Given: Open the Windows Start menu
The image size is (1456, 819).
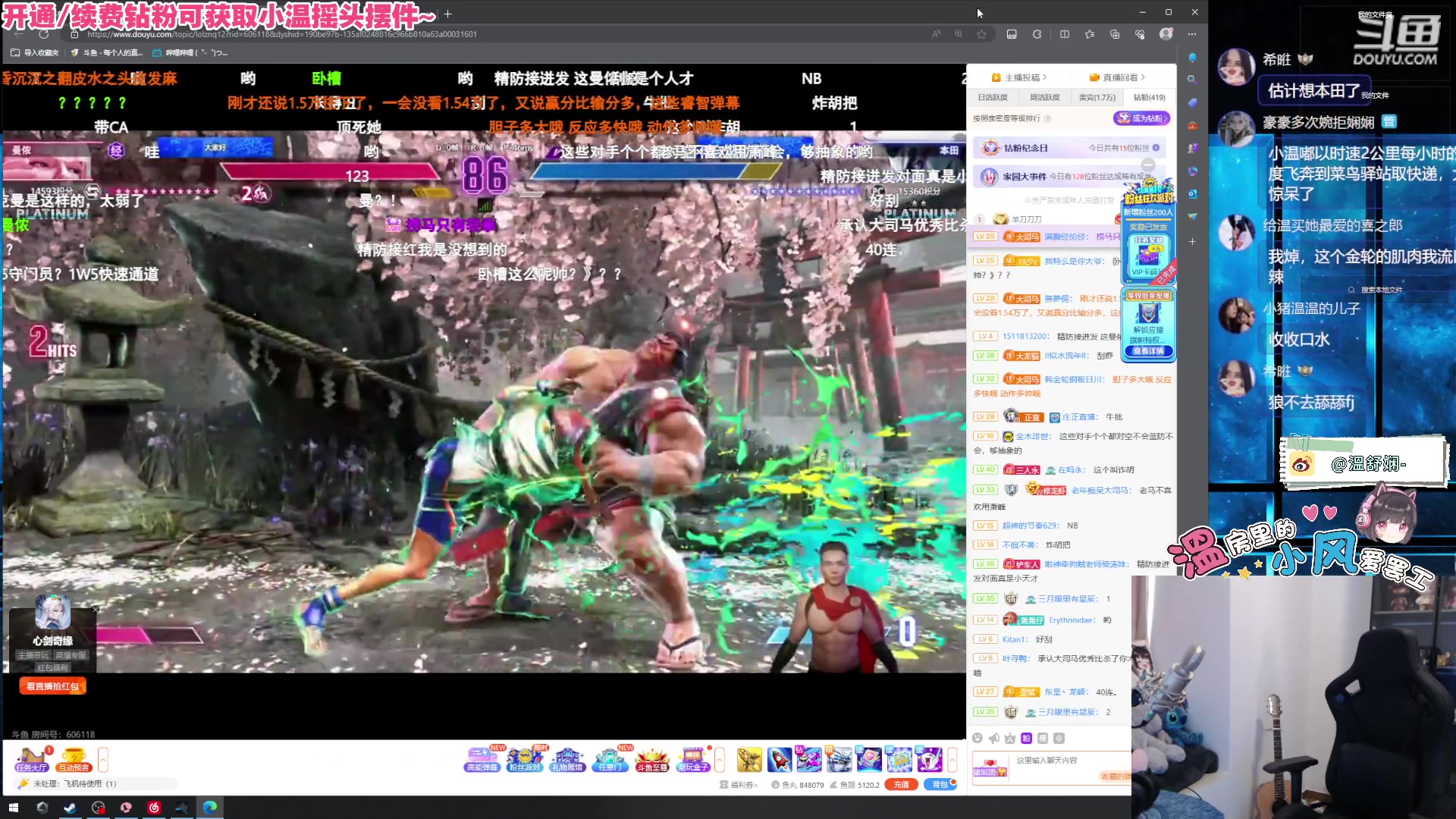Looking at the screenshot, I should coord(14,808).
